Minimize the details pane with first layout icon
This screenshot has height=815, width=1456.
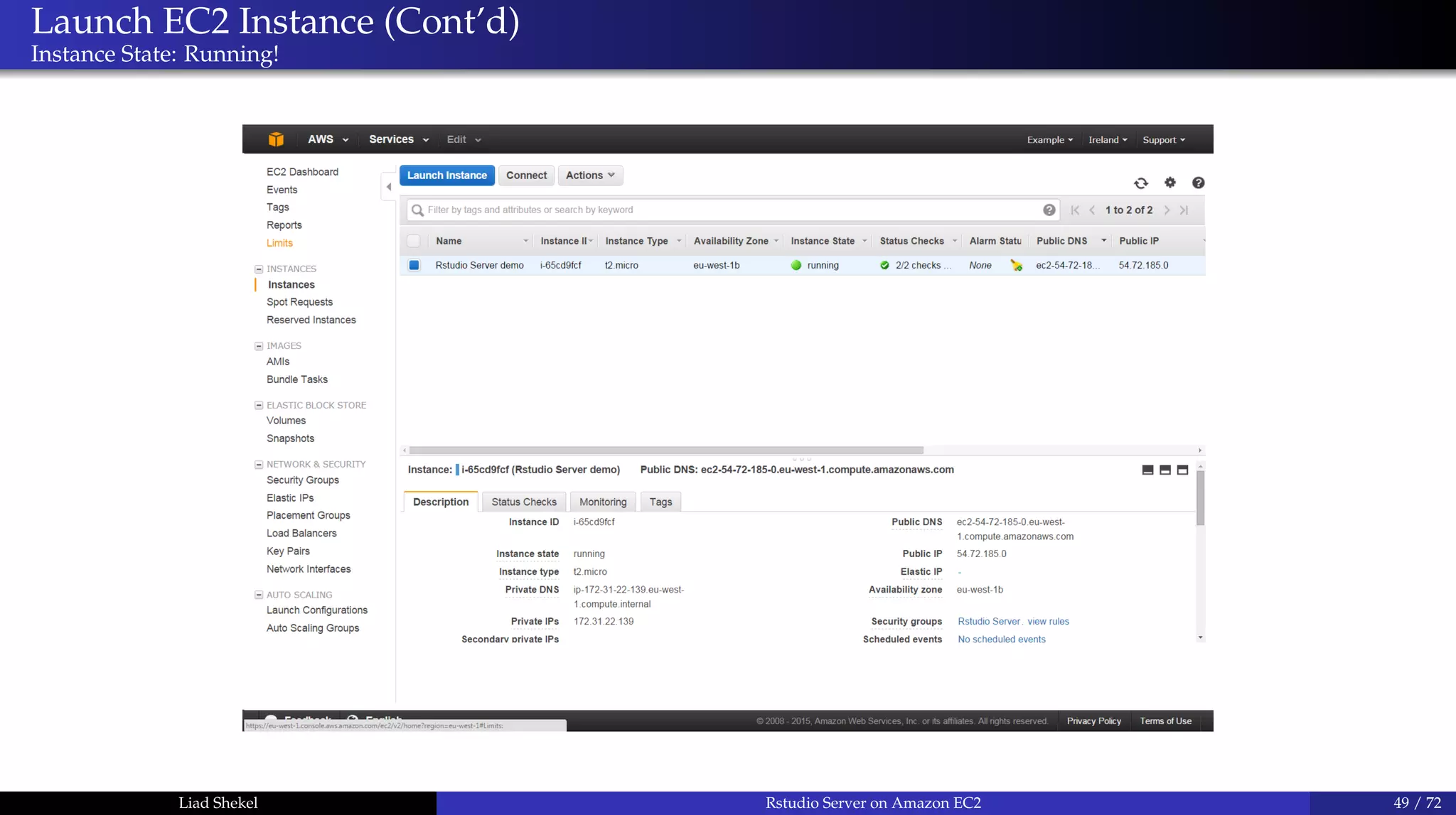tap(1147, 470)
